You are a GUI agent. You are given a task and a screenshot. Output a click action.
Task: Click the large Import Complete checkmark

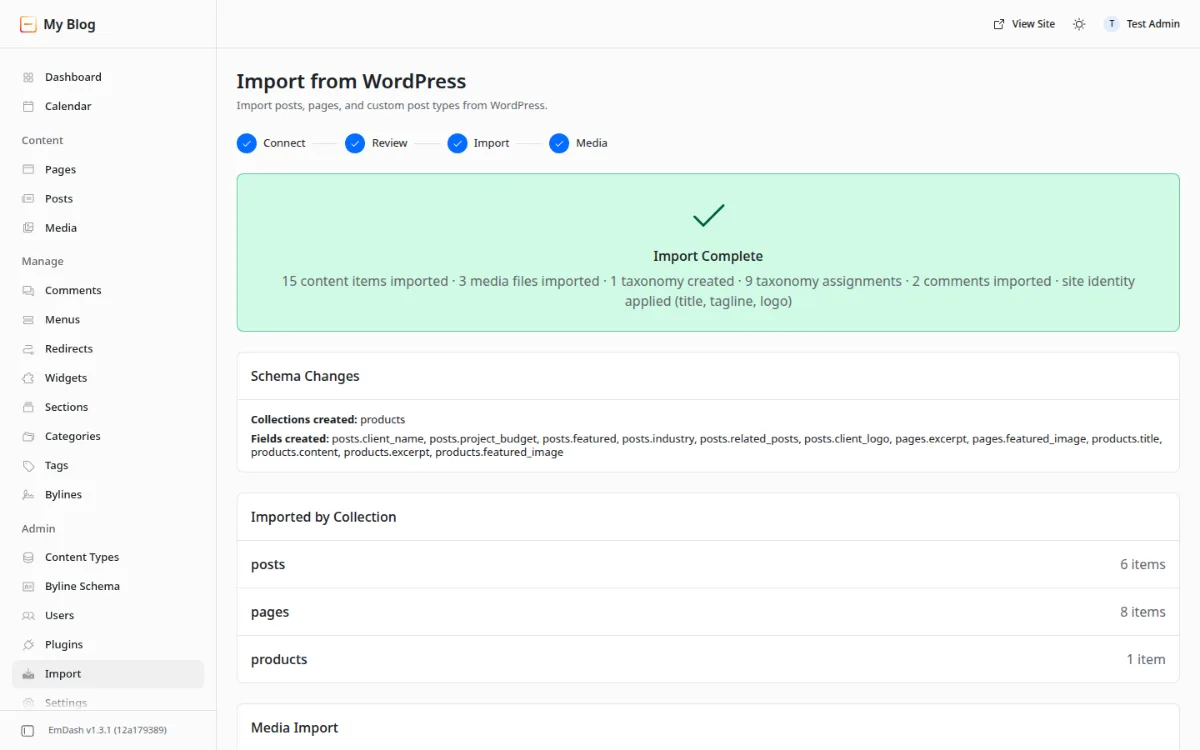(708, 215)
